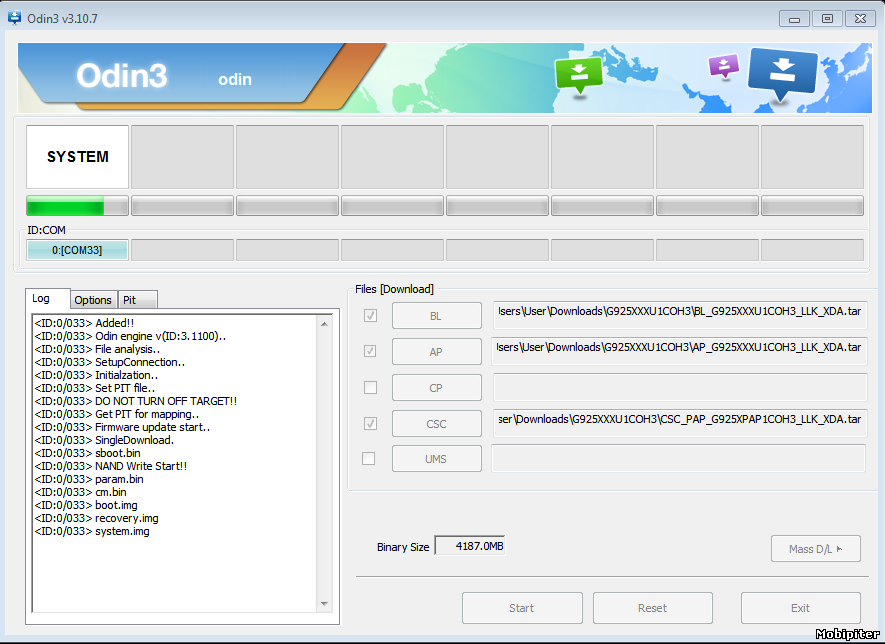The image size is (885, 644).
Task: Click the large blue download bubble icon
Action: tap(782, 74)
